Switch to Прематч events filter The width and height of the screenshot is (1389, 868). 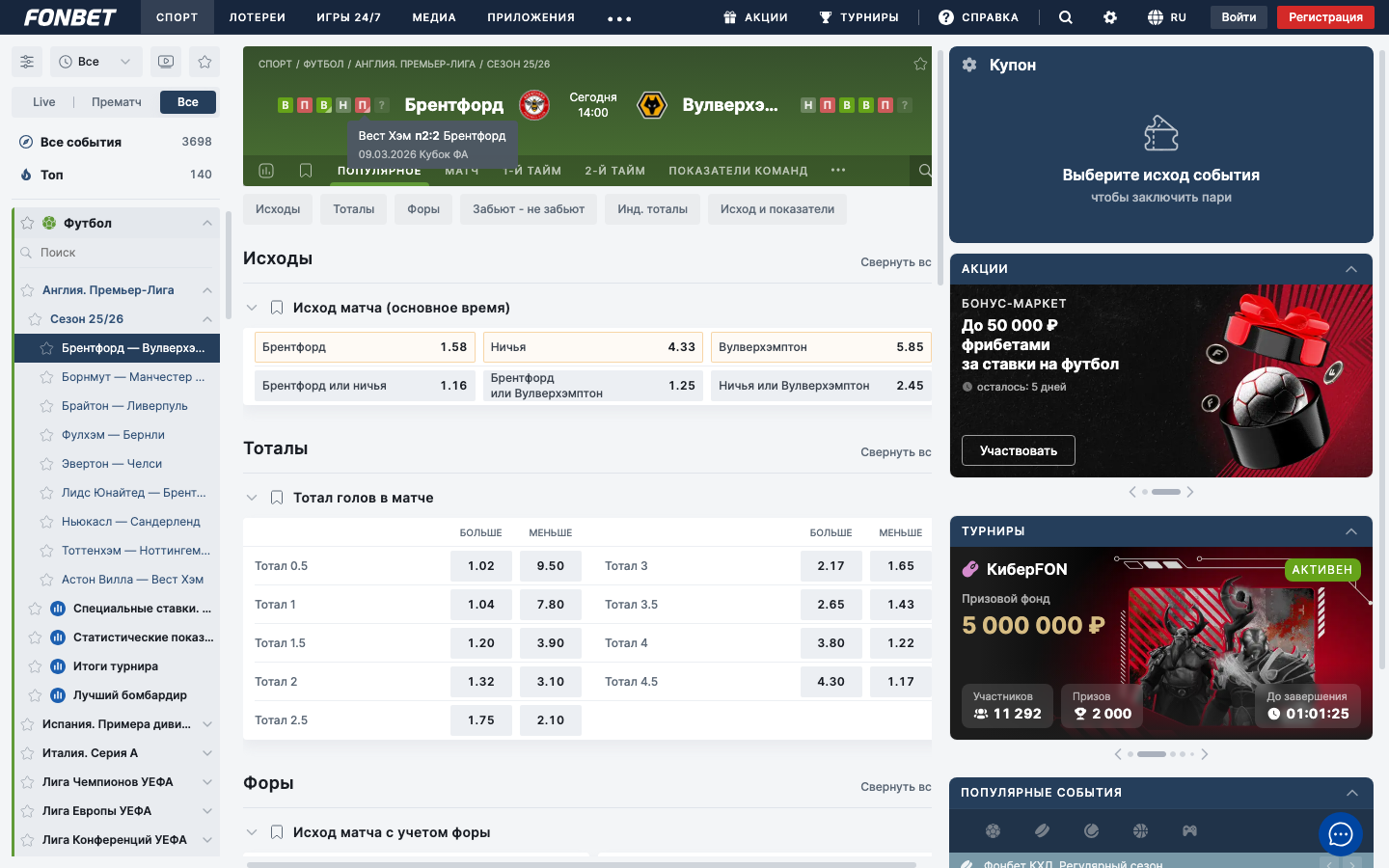(116, 102)
